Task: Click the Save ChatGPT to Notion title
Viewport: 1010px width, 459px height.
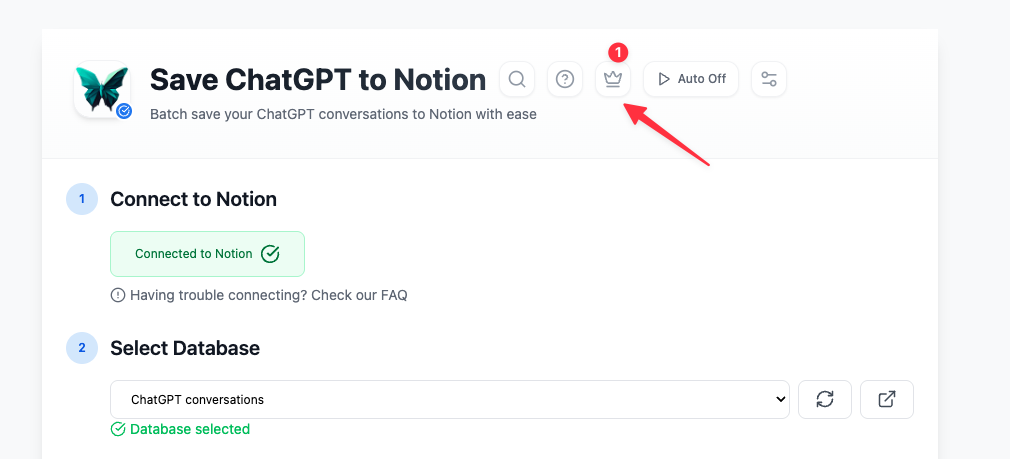Action: [318, 79]
